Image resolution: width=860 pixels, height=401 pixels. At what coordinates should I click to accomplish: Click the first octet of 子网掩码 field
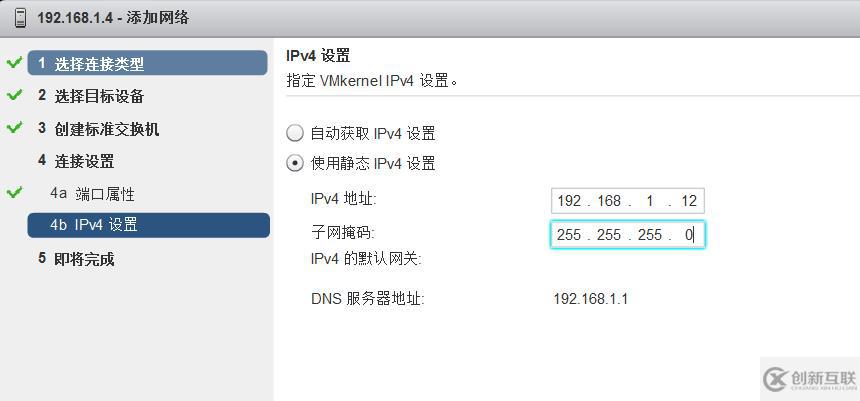click(570, 235)
